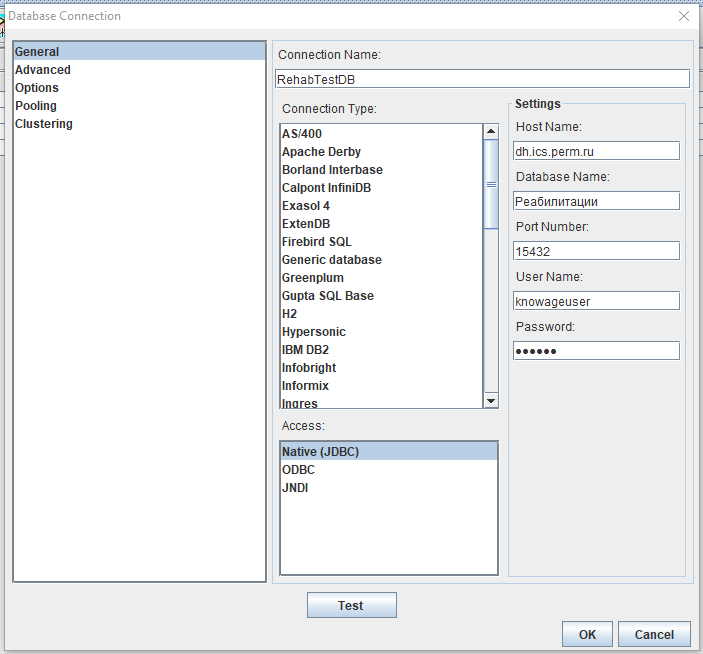Screen dimensions: 703x654
Task: Click the Database Name field
Action: click(x=596, y=201)
